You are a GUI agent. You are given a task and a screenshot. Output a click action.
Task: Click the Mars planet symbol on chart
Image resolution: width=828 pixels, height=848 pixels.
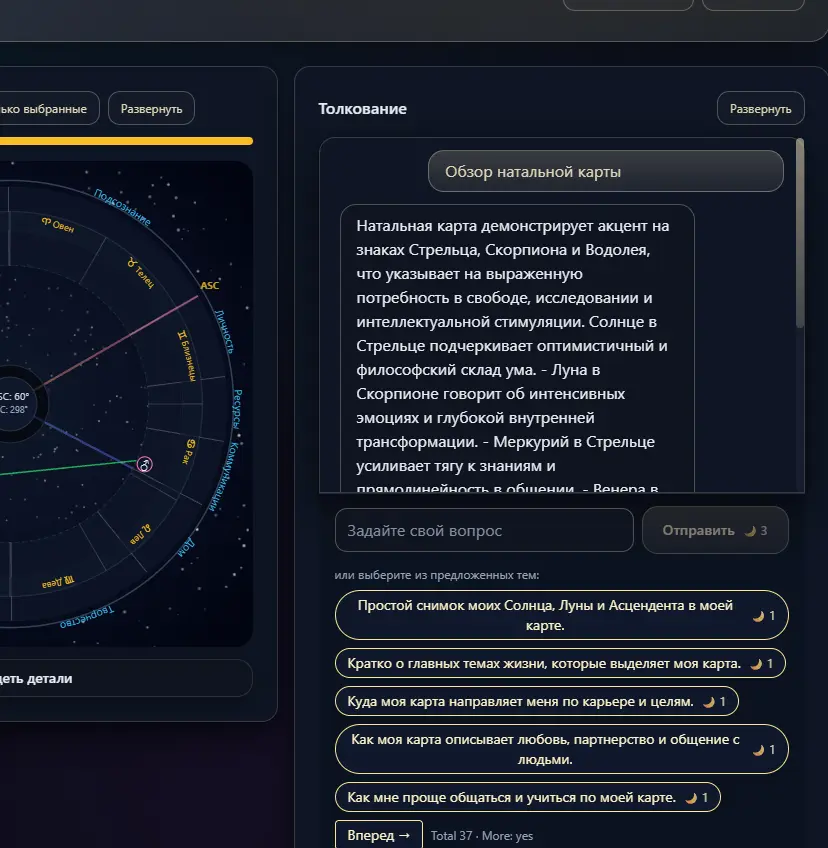[x=146, y=465]
